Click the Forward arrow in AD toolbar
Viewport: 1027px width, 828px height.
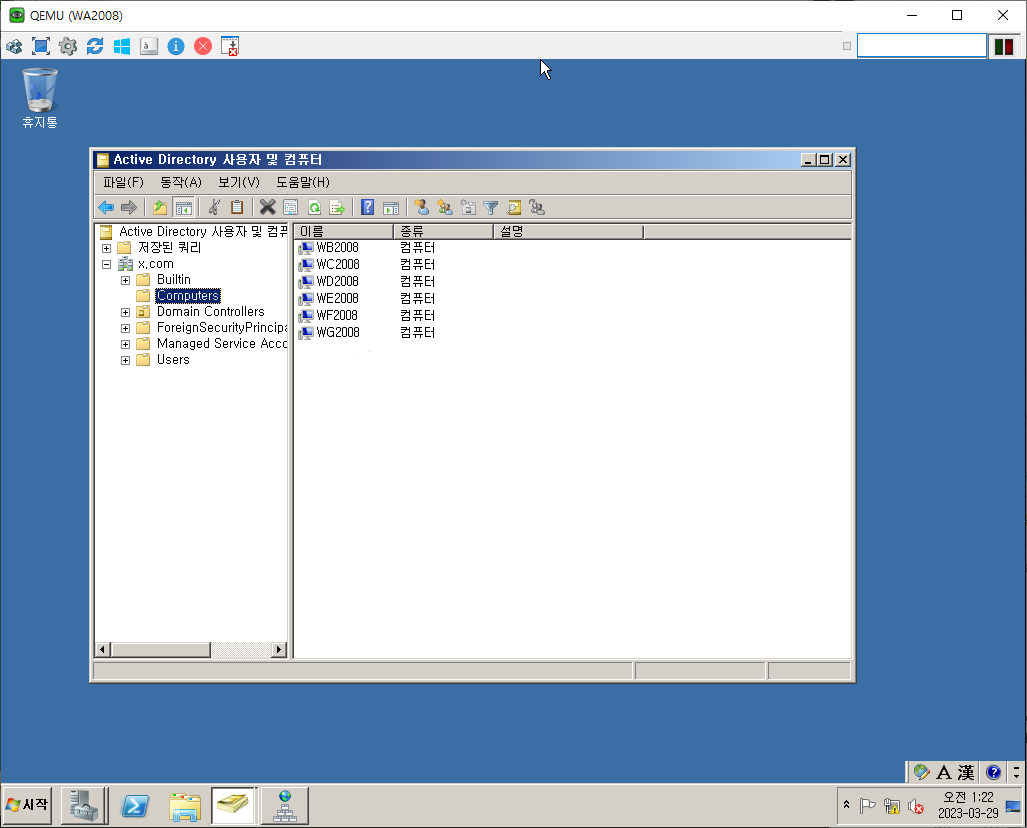[129, 208]
